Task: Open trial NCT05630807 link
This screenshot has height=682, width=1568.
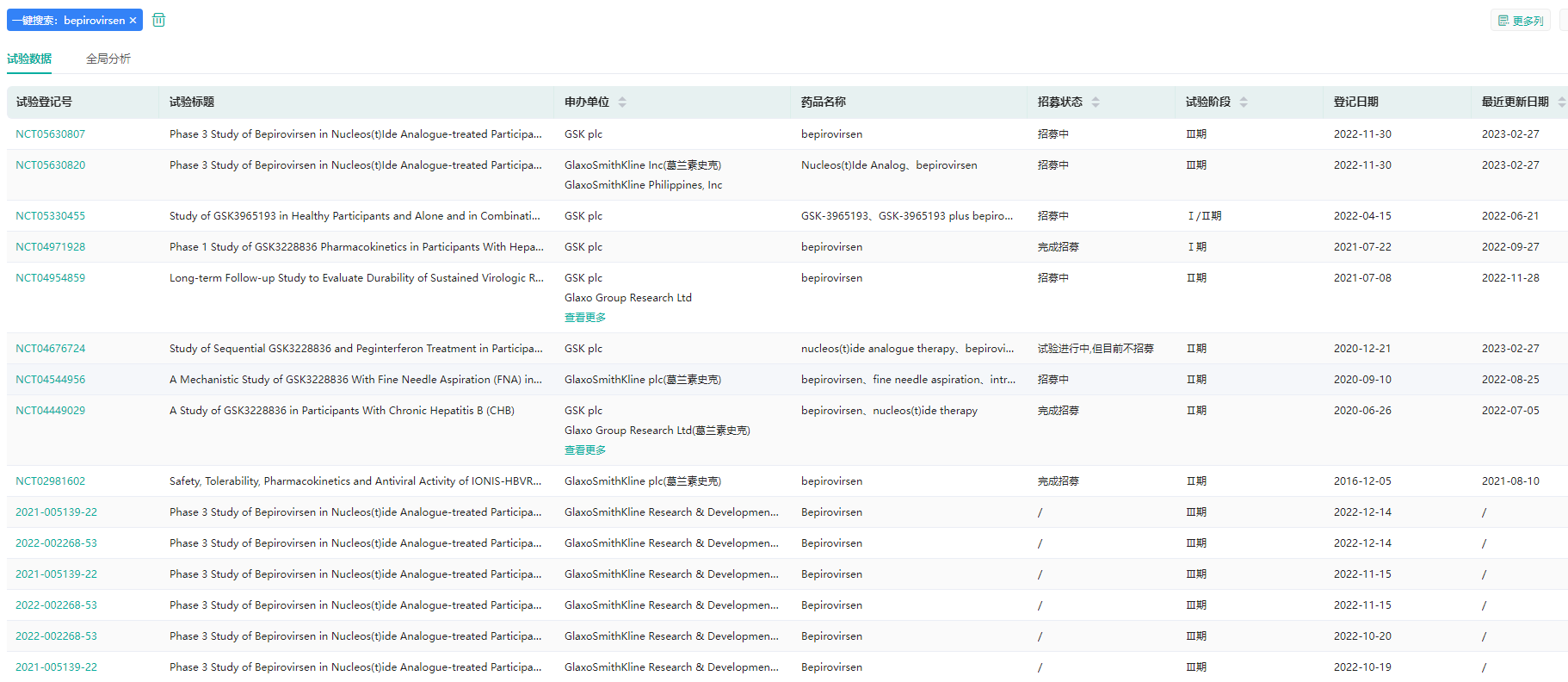Action: tap(51, 134)
